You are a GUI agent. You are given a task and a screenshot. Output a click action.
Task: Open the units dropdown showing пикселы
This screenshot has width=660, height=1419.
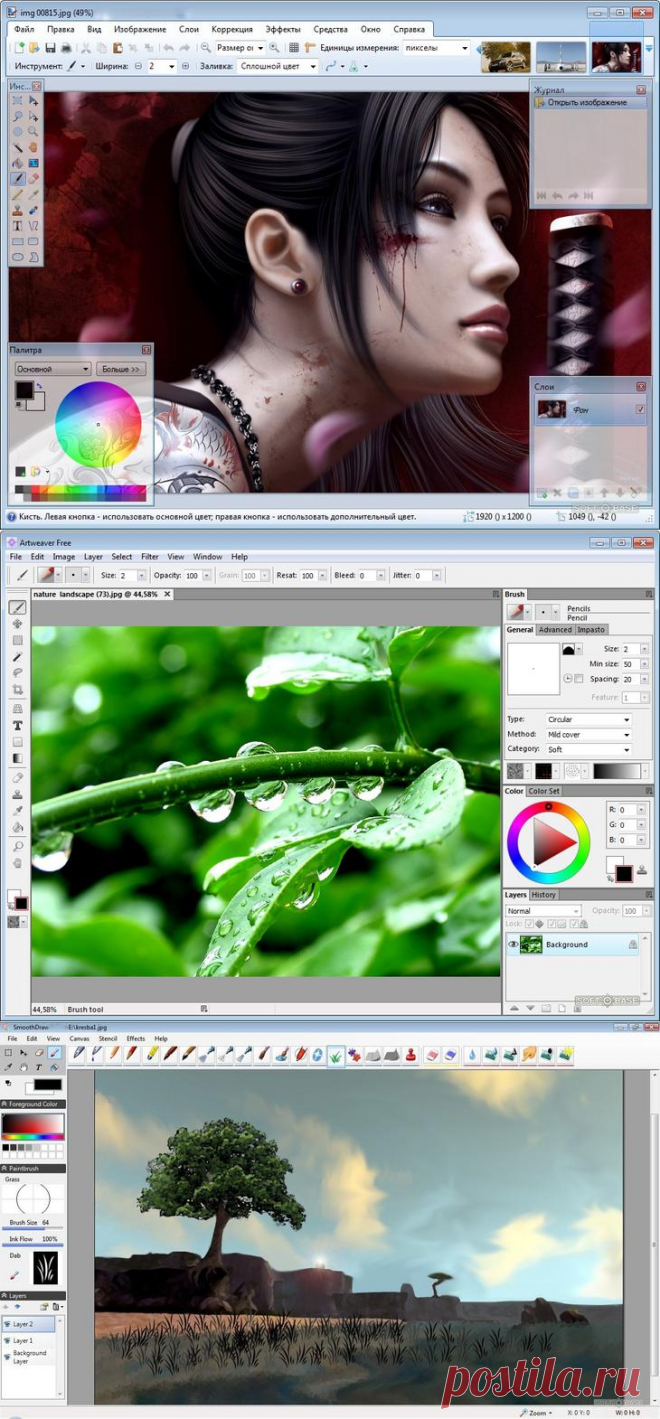436,47
